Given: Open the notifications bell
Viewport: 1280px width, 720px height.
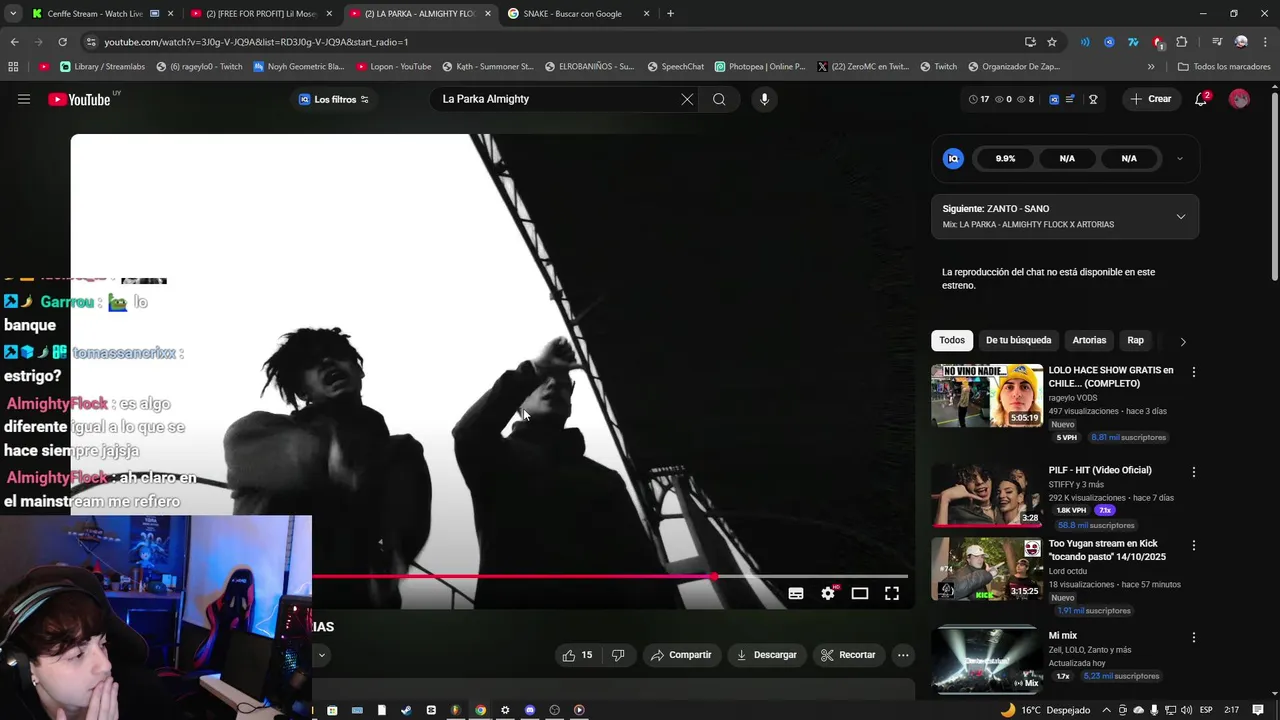Looking at the screenshot, I should 1201,99.
